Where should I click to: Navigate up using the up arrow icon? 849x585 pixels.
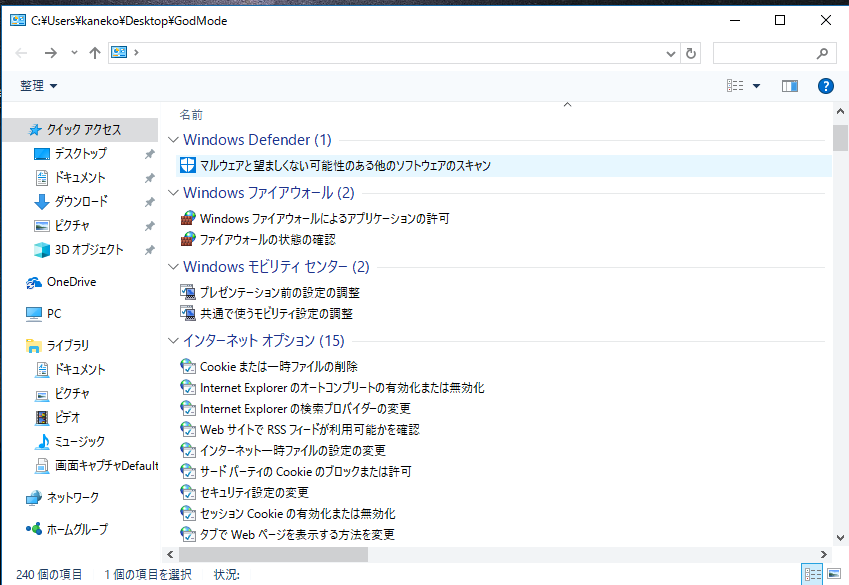95,53
